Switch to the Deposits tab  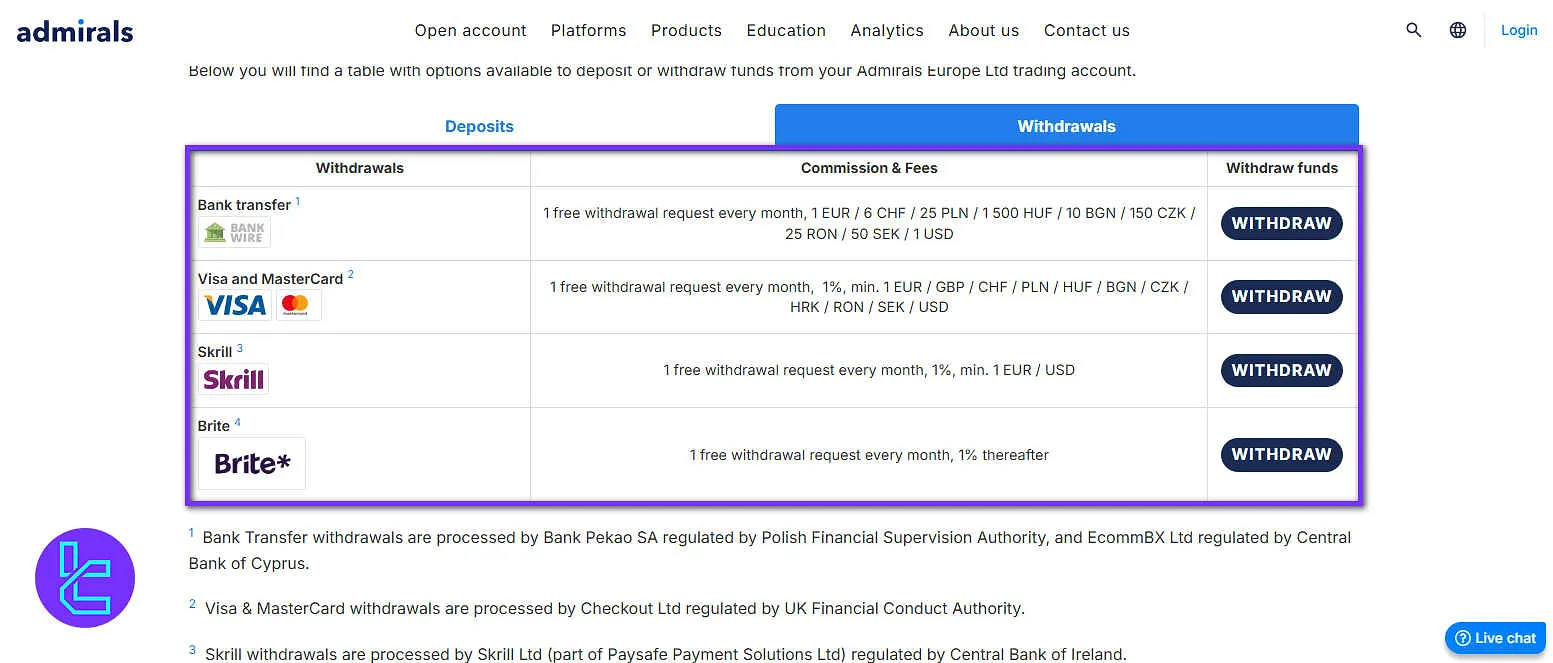click(479, 126)
